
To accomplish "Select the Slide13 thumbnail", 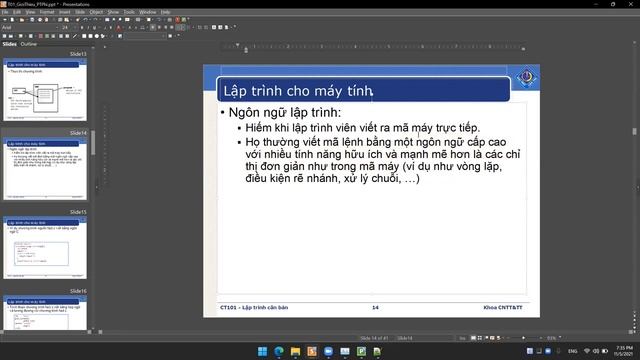I will point(45,89).
